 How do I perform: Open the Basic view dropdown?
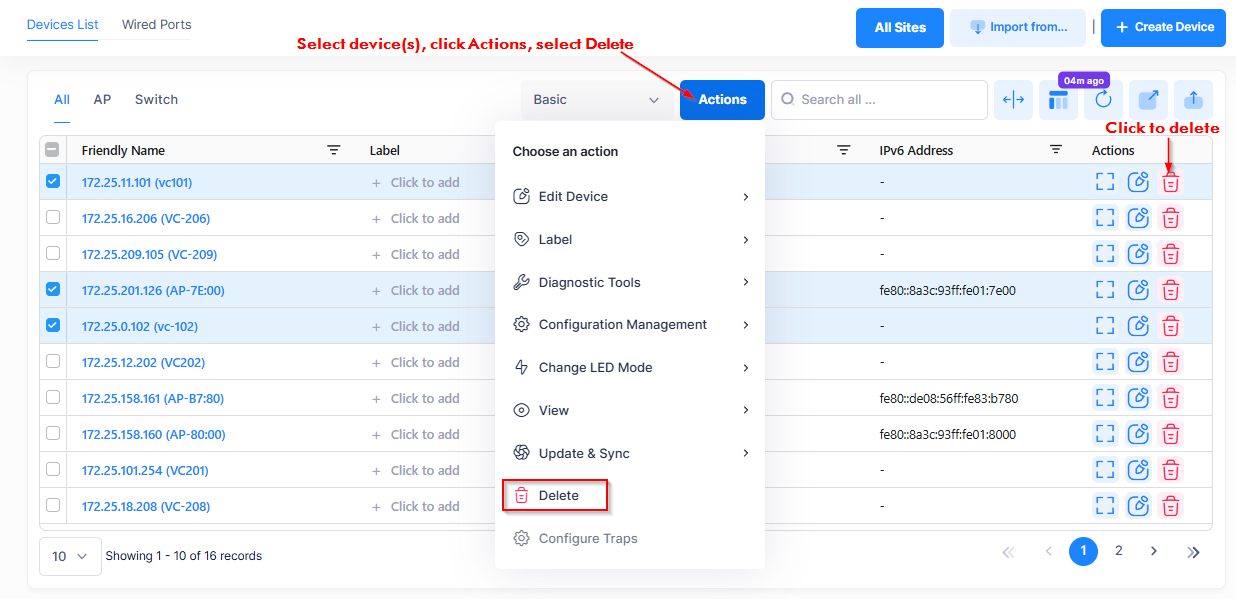pos(596,100)
